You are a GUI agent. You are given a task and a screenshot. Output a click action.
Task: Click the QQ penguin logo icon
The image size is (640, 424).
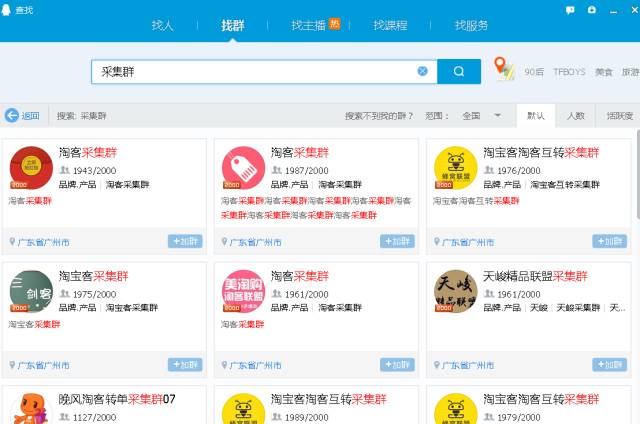[6, 9]
